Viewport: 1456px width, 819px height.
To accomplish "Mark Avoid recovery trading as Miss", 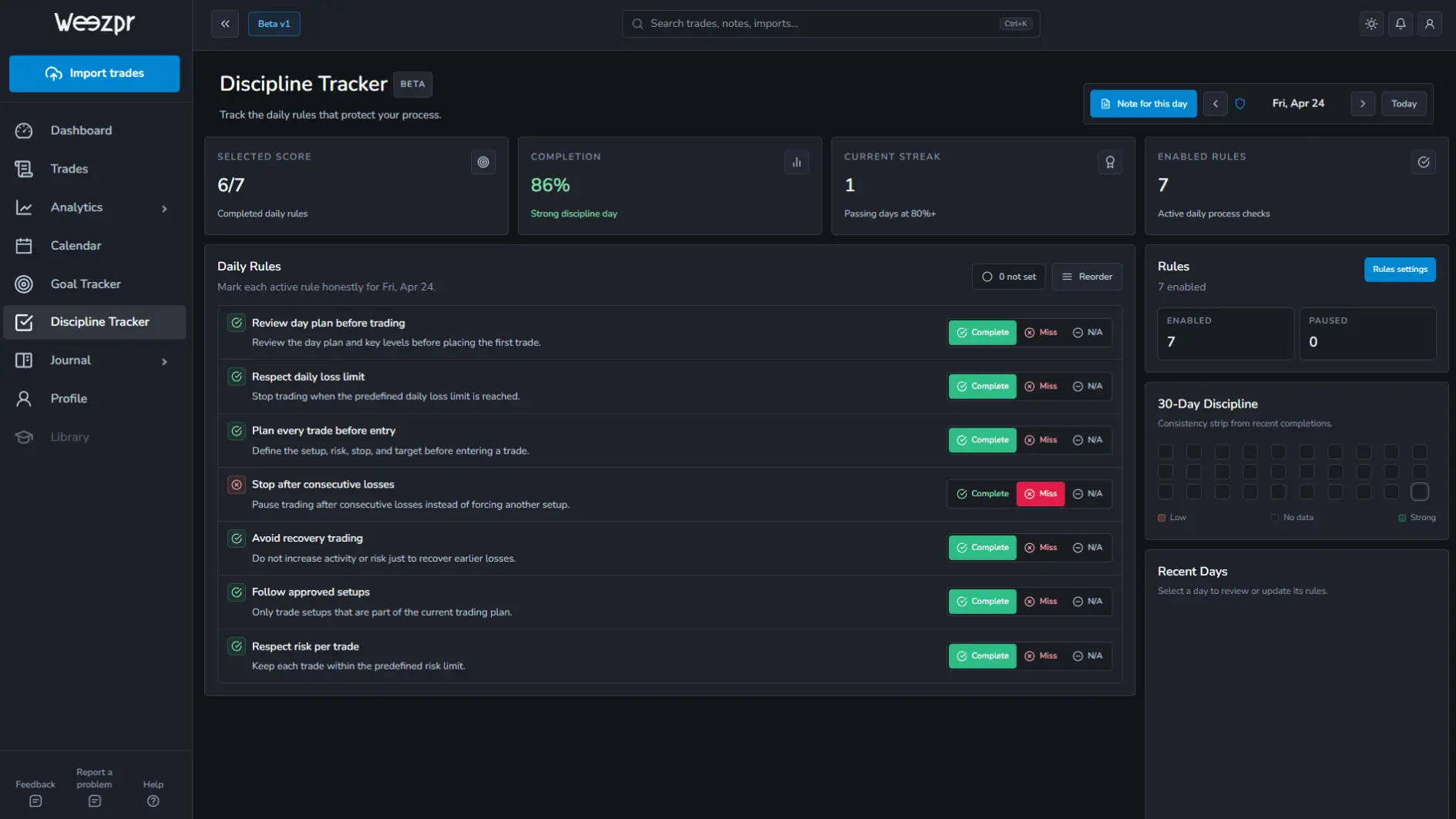I will point(1041,548).
